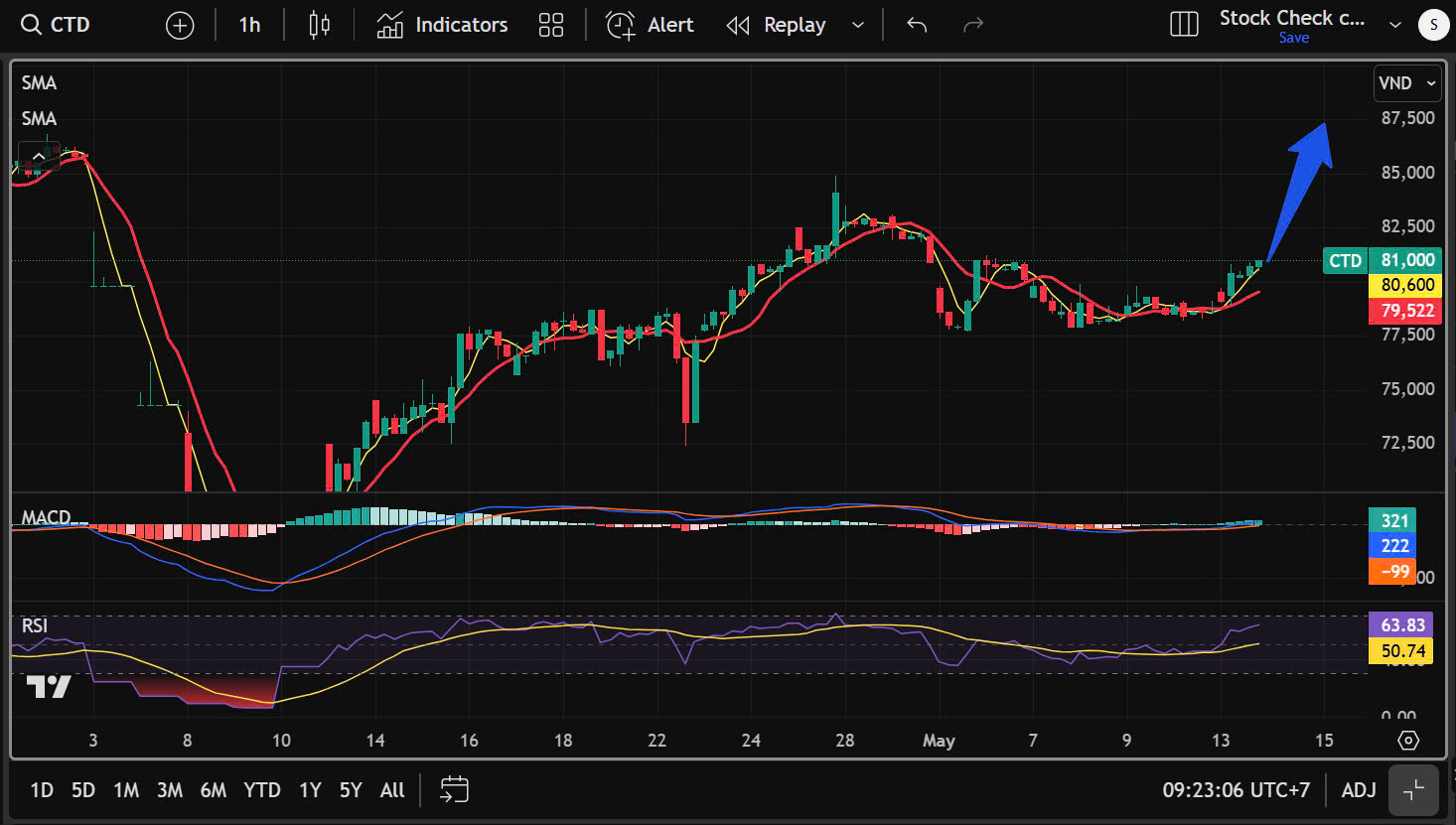Undo the last chart action

tap(917, 25)
